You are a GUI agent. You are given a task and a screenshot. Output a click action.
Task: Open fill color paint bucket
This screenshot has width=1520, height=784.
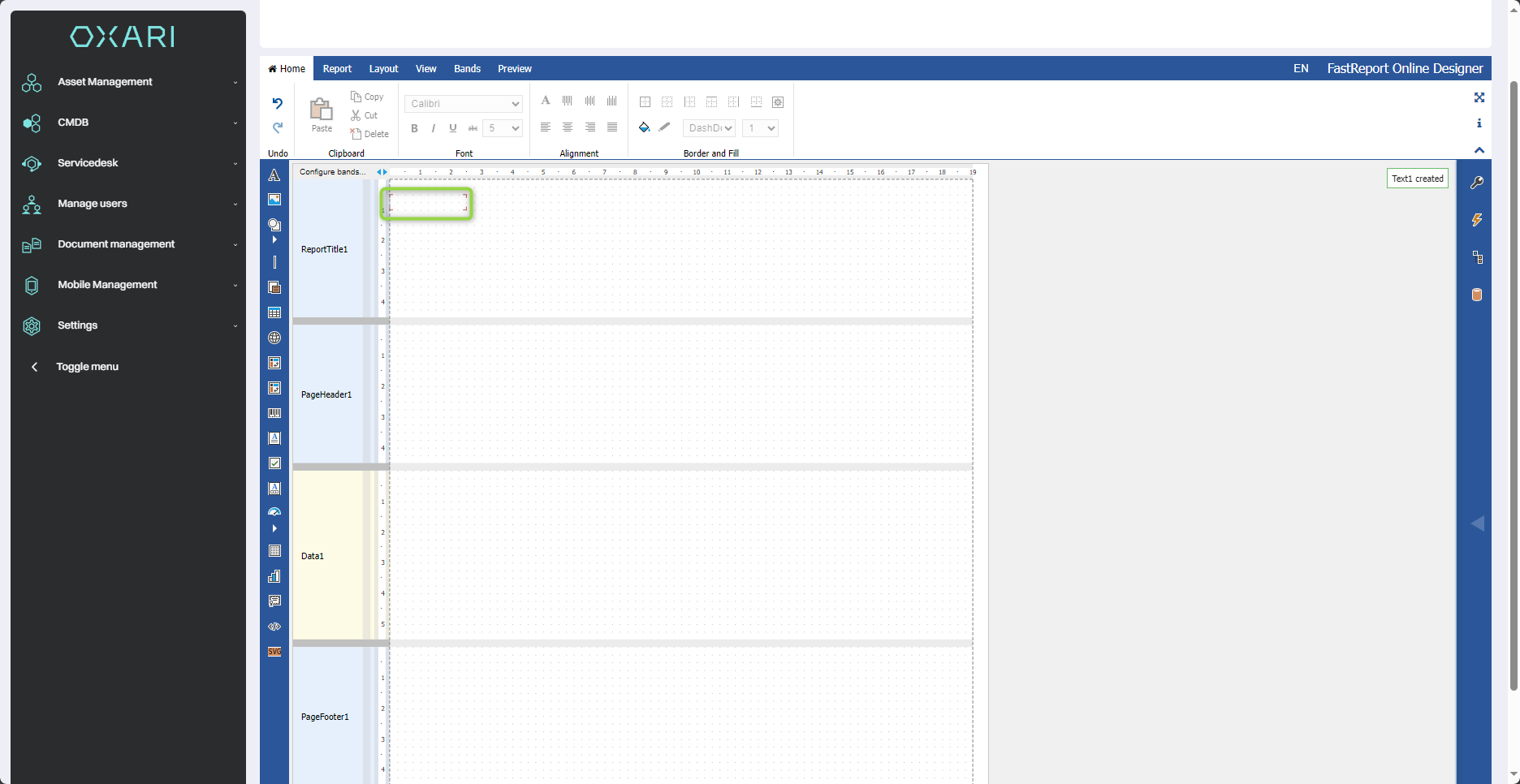click(645, 127)
